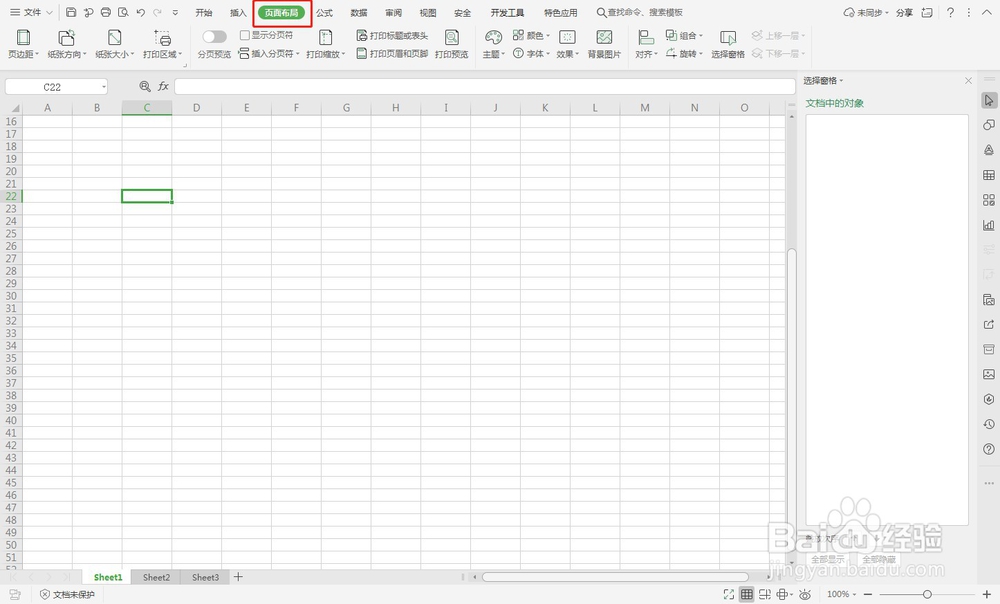Click the Print Preview magnifier icon in quick toolbar
Image resolution: width=1000 pixels, height=604 pixels.
point(123,12)
